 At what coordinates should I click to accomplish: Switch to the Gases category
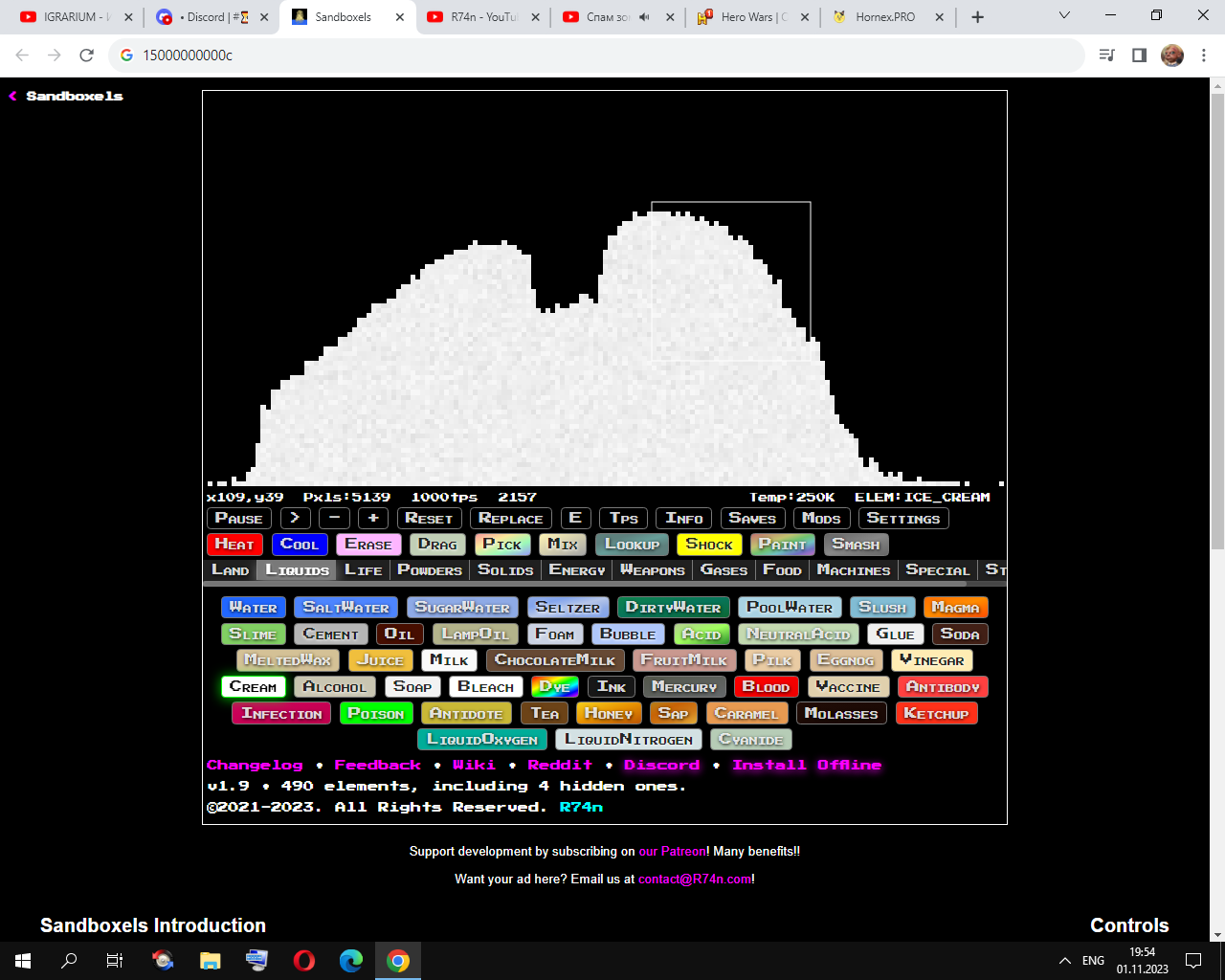724,570
